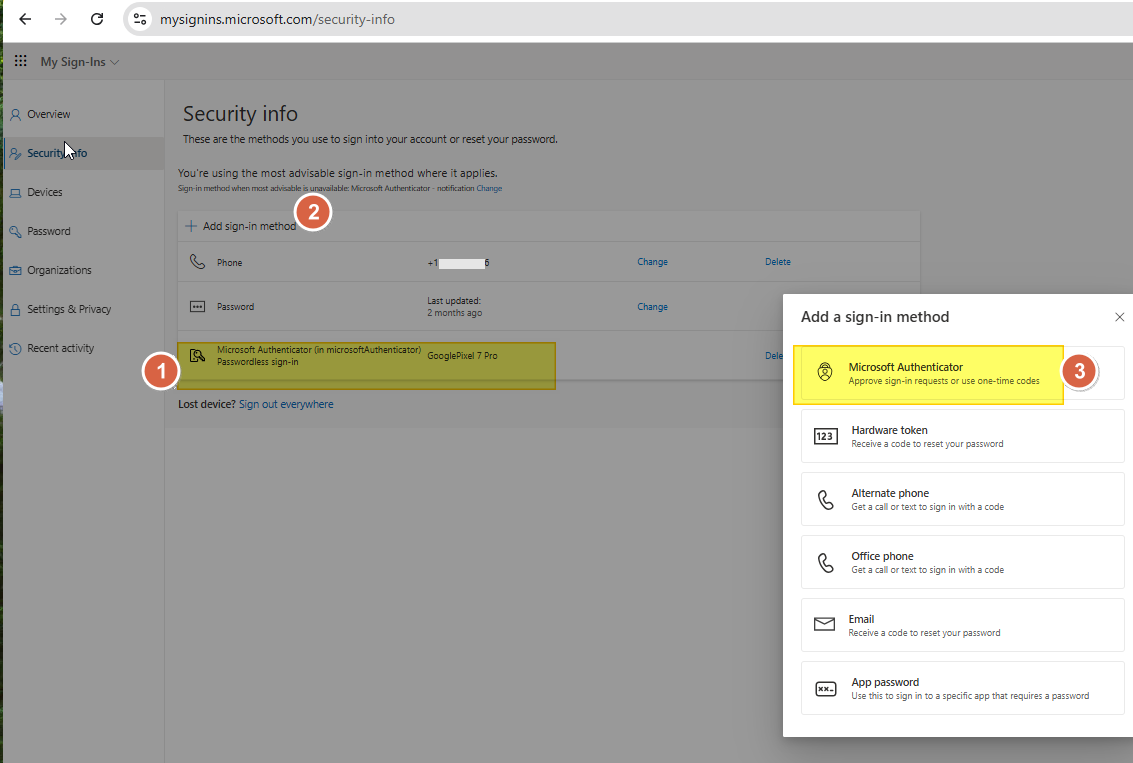Click the browser back arrow
Viewport: 1133px width, 763px height.
pyautogui.click(x=25, y=20)
